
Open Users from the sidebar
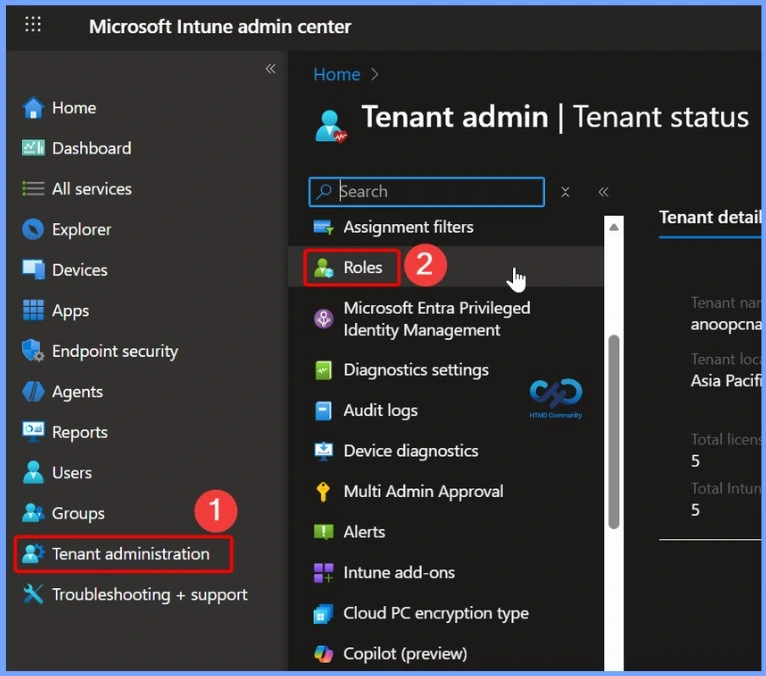pyautogui.click(x=72, y=472)
